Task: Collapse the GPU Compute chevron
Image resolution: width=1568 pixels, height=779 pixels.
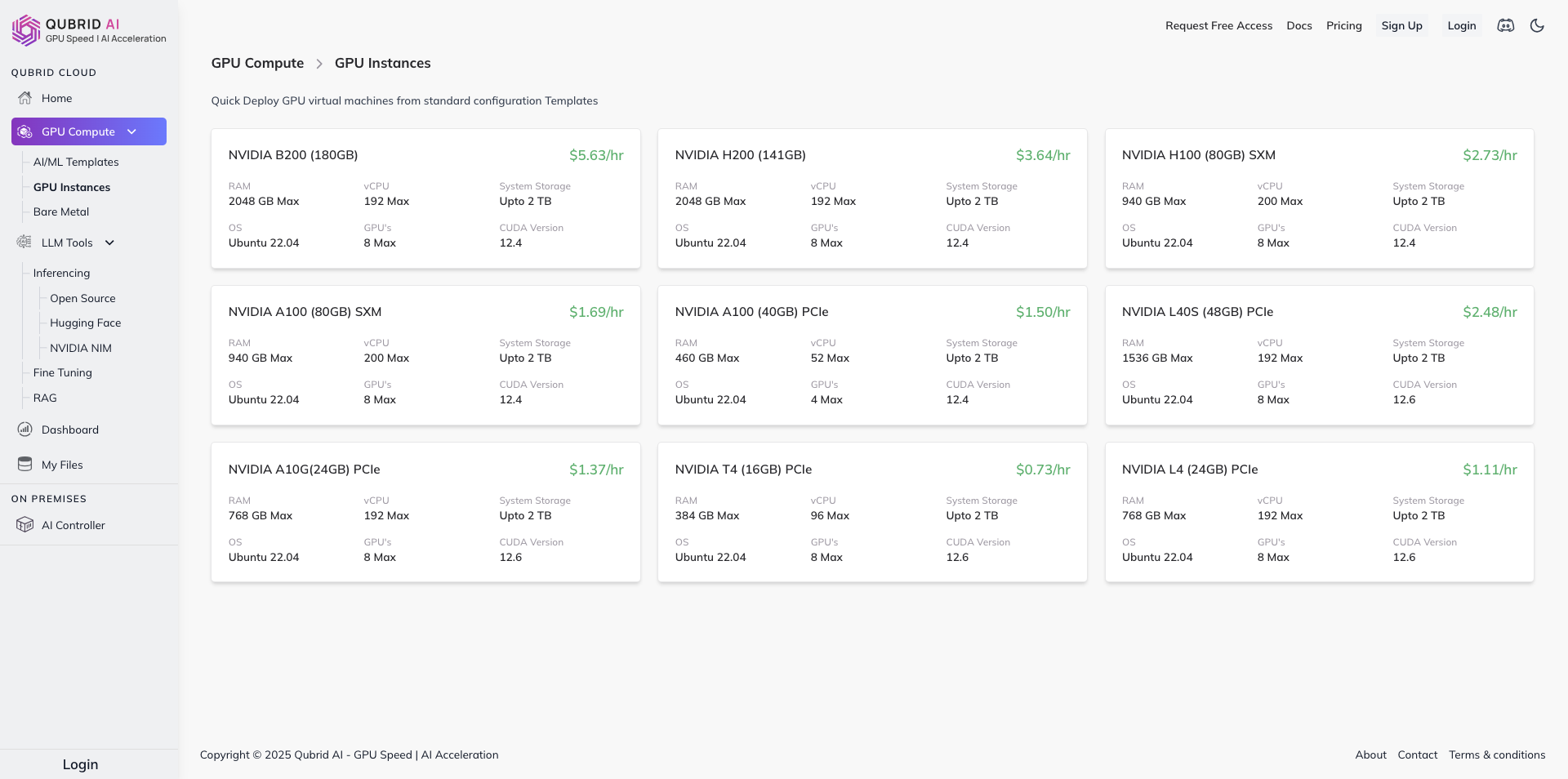Action: tap(131, 131)
